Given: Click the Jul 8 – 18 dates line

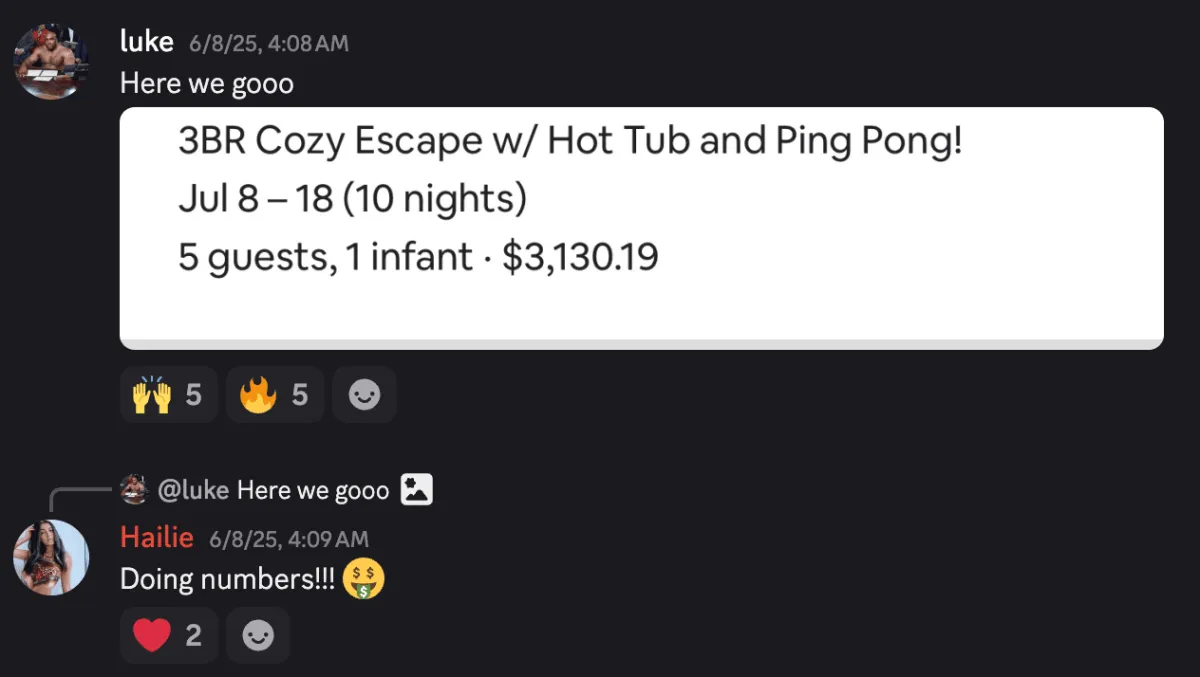Looking at the screenshot, I should point(352,199).
